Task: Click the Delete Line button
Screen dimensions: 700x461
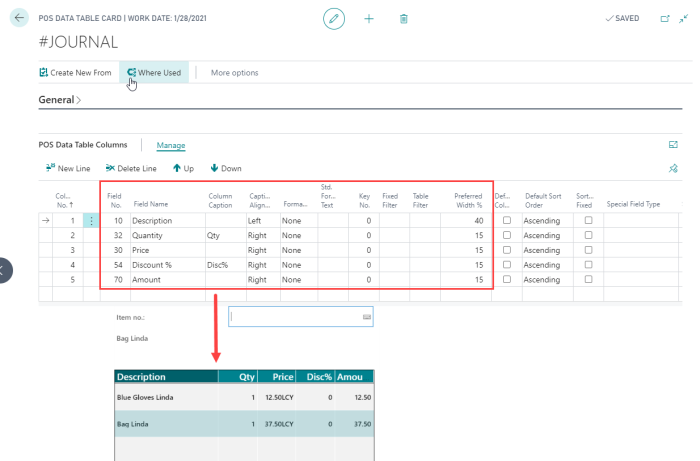Action: (131, 168)
